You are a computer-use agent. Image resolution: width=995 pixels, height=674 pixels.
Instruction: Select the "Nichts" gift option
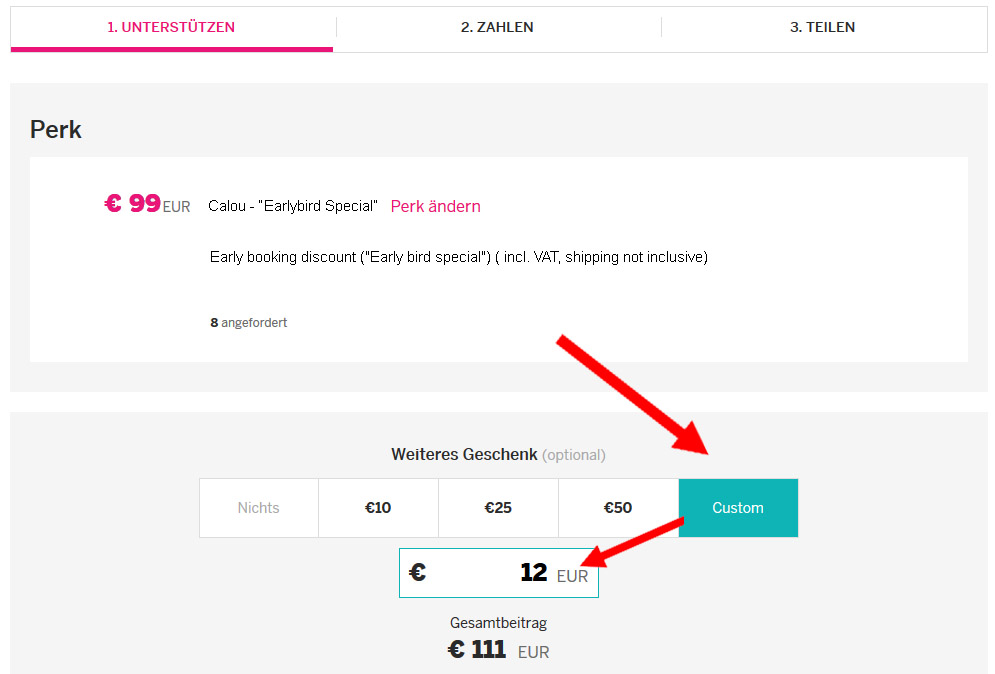(258, 508)
